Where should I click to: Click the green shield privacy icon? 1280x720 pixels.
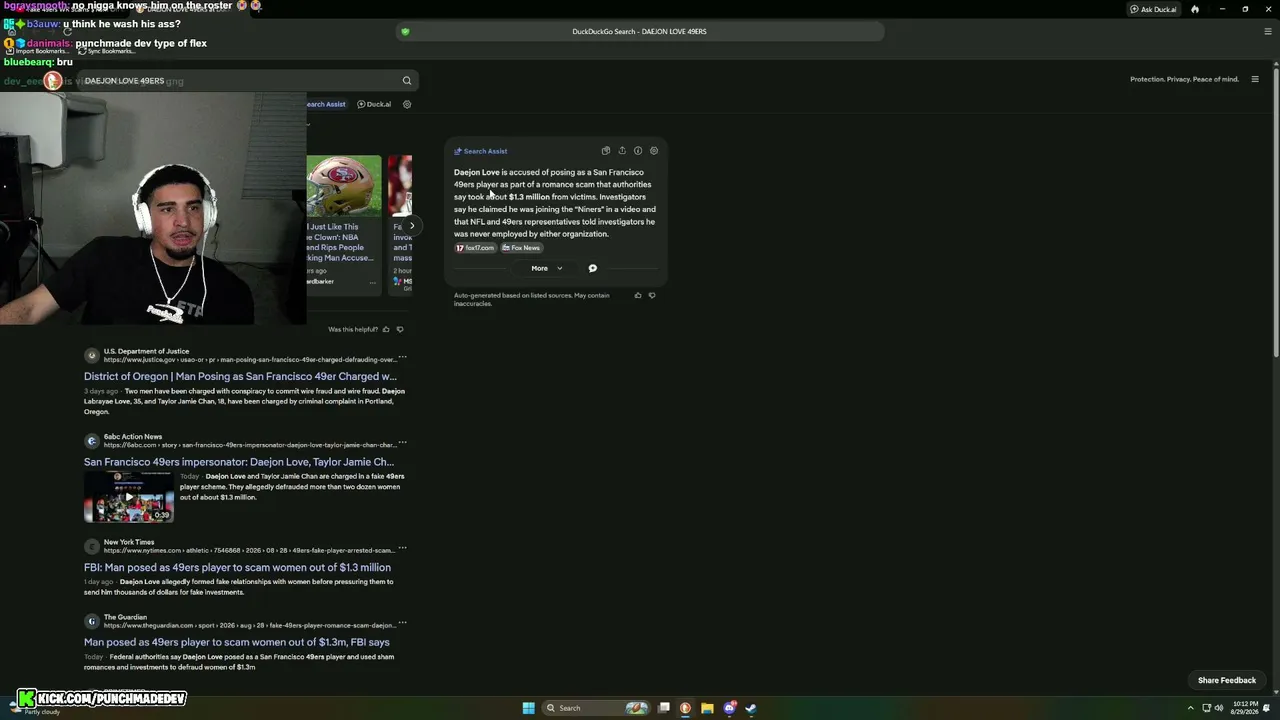(405, 32)
